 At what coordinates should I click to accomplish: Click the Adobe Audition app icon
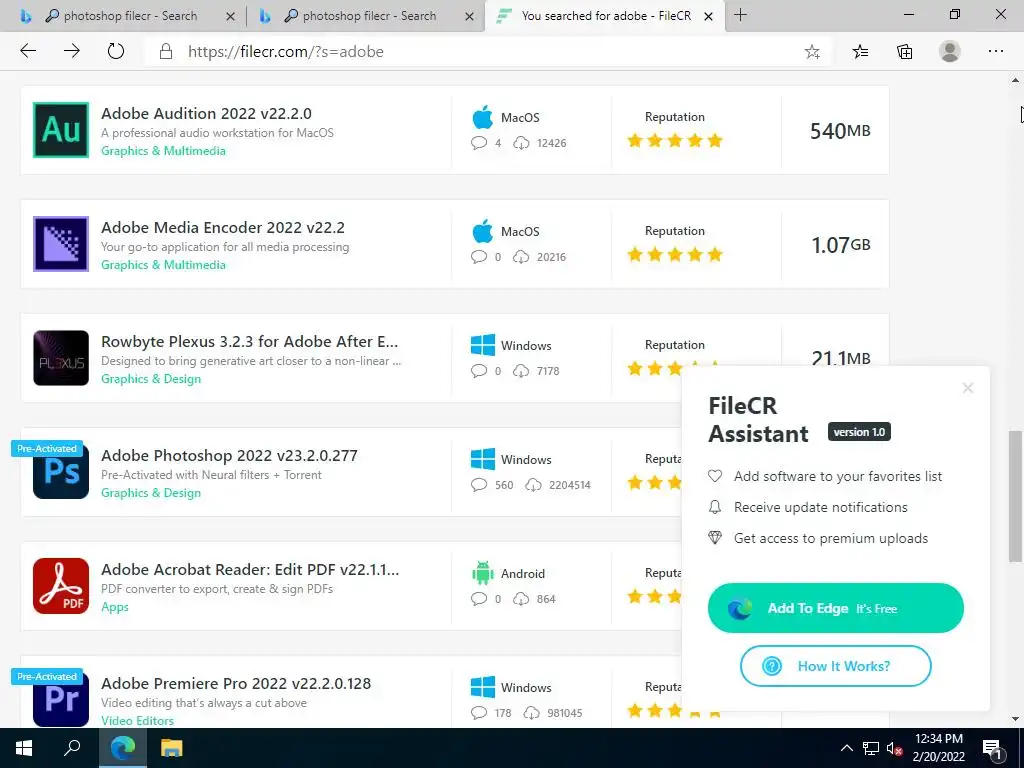[61, 130]
